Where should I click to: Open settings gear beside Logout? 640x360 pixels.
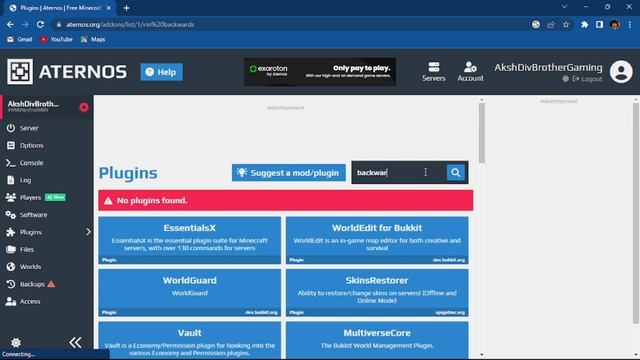tap(565, 79)
